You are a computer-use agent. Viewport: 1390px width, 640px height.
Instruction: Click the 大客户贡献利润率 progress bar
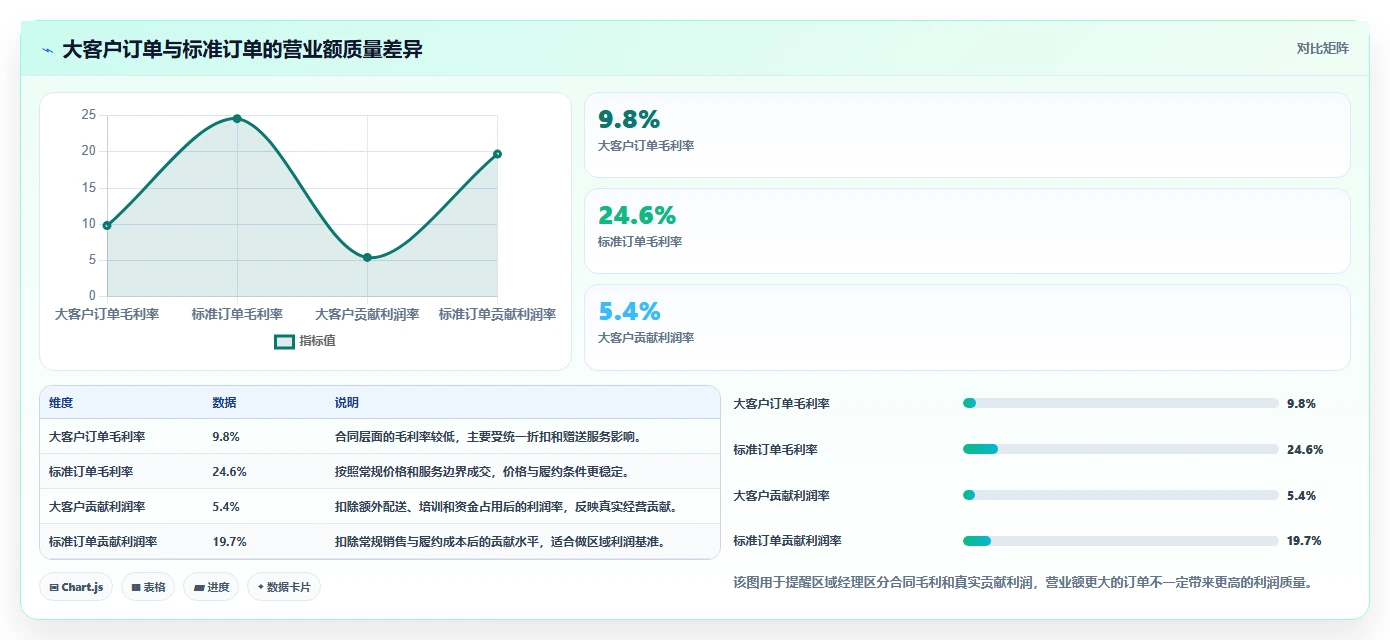[x=1120, y=495]
